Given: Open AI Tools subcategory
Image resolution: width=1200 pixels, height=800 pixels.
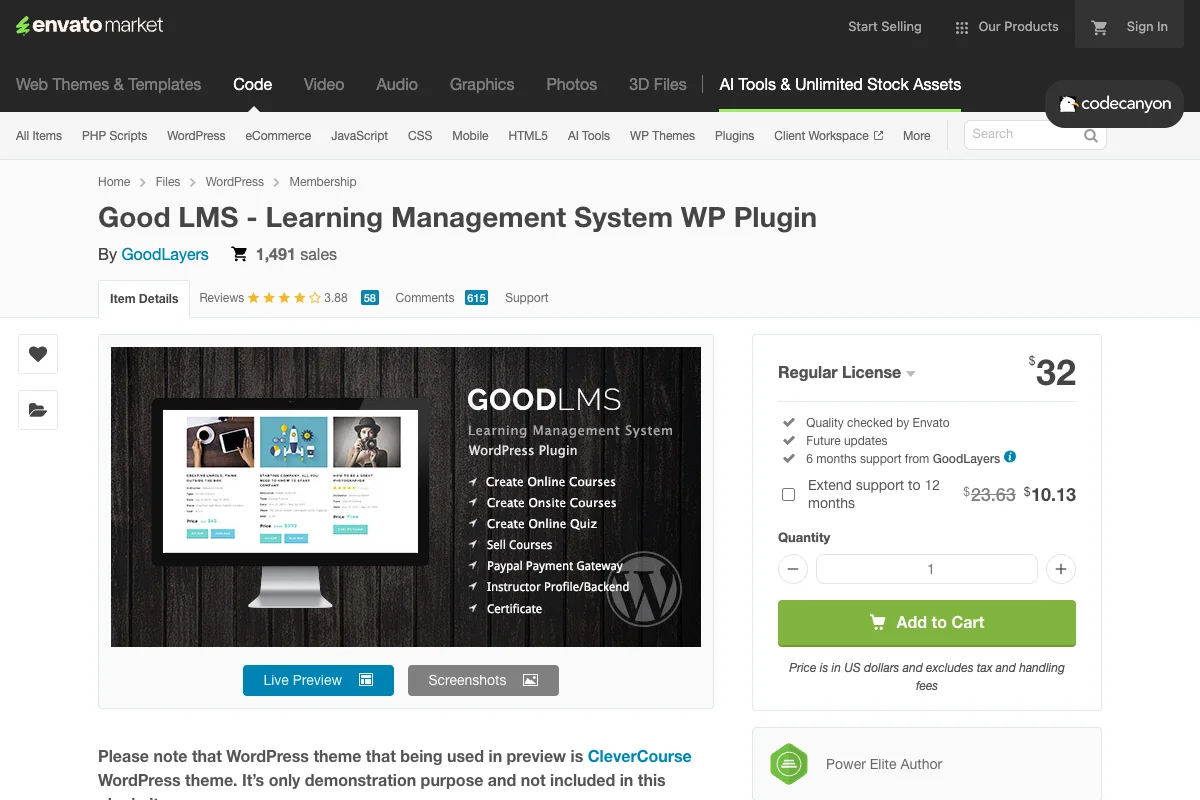Looking at the screenshot, I should (x=589, y=136).
